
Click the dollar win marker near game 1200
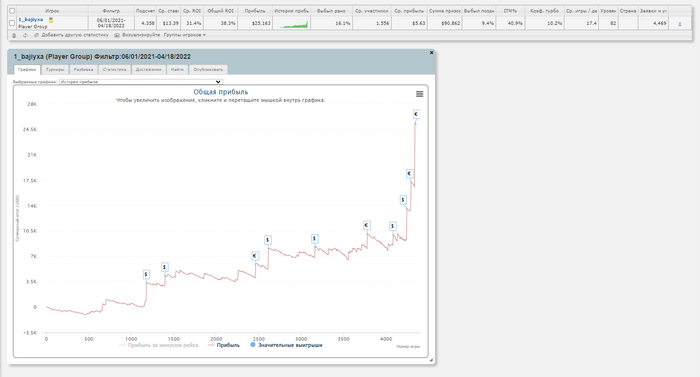[146, 275]
